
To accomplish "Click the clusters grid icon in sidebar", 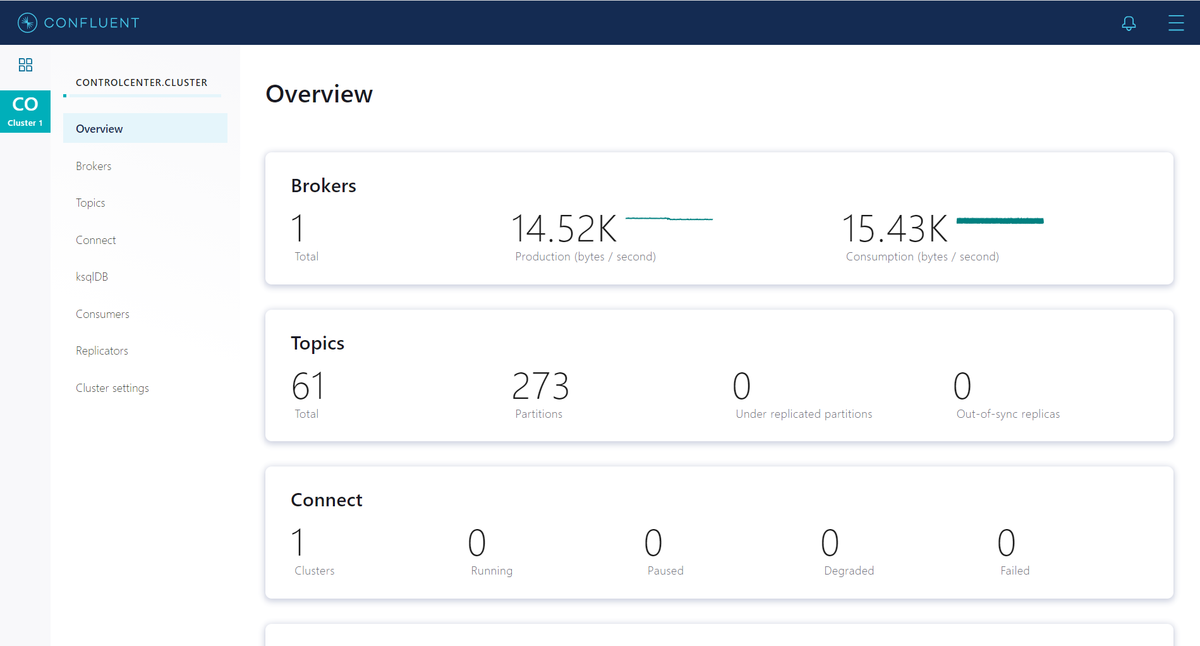I will click(26, 65).
